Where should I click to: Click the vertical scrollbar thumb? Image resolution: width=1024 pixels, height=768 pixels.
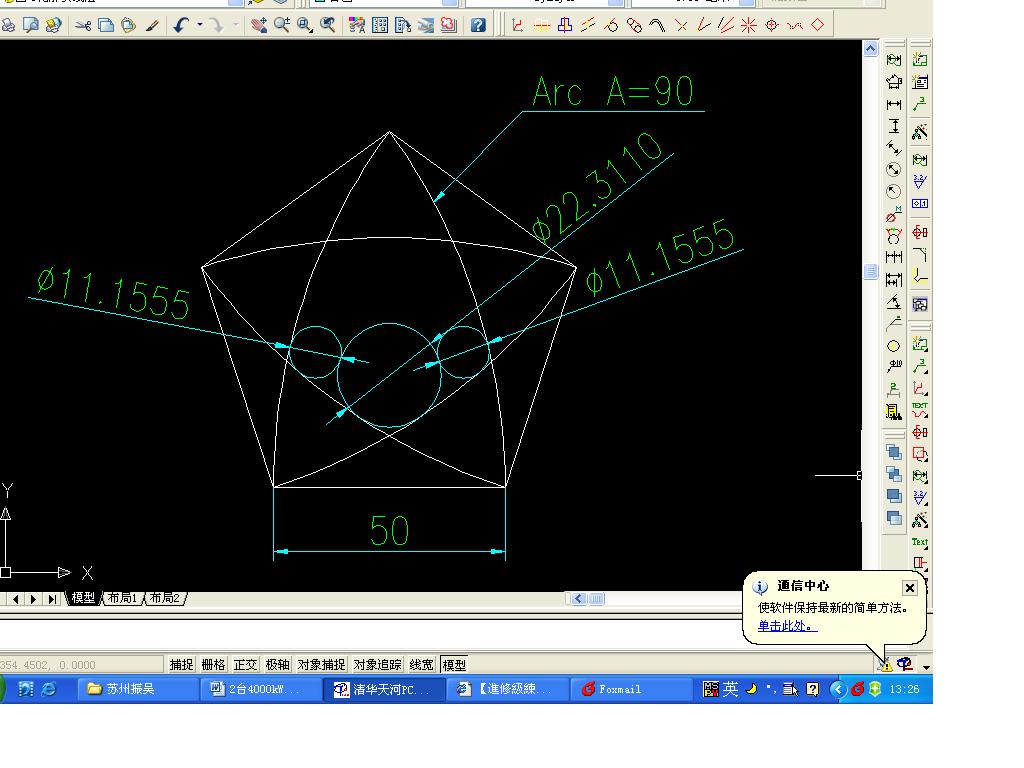point(871,271)
